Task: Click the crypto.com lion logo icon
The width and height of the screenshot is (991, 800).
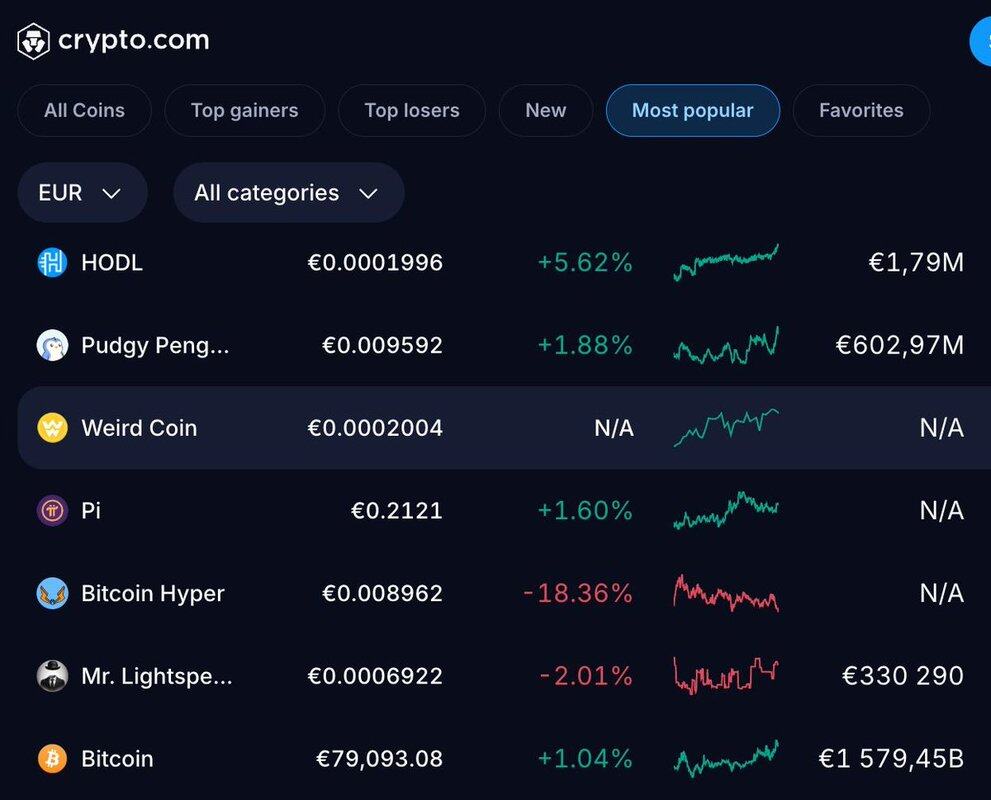Action: click(x=34, y=41)
